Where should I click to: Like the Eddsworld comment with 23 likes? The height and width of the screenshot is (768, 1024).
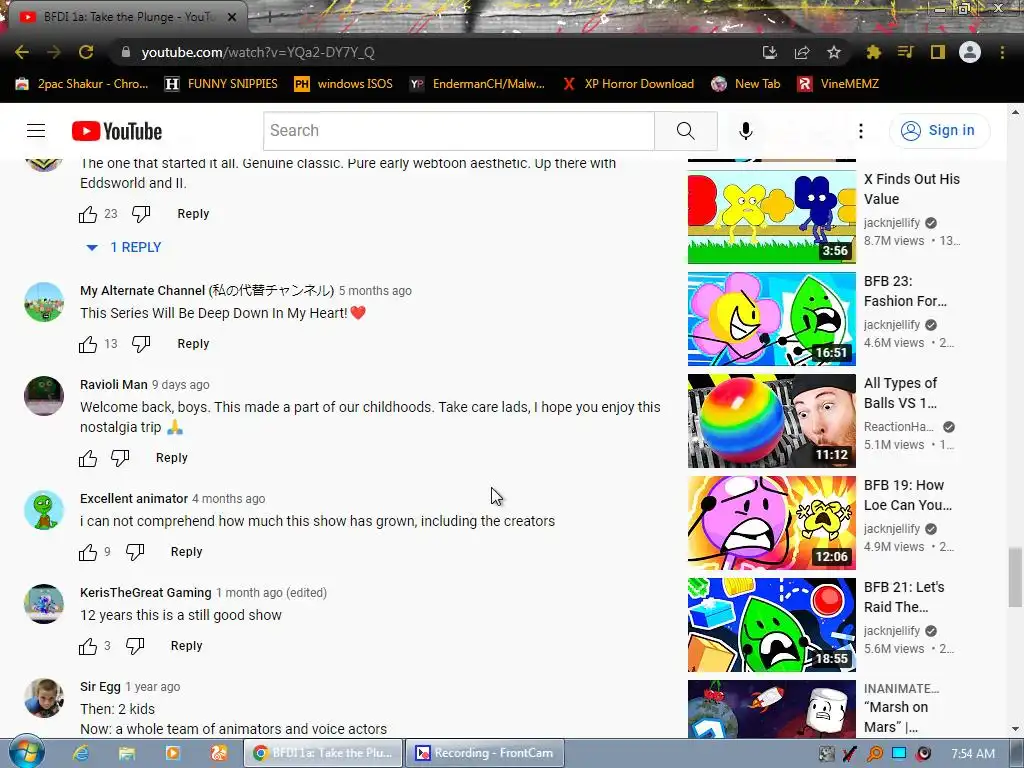(88, 214)
